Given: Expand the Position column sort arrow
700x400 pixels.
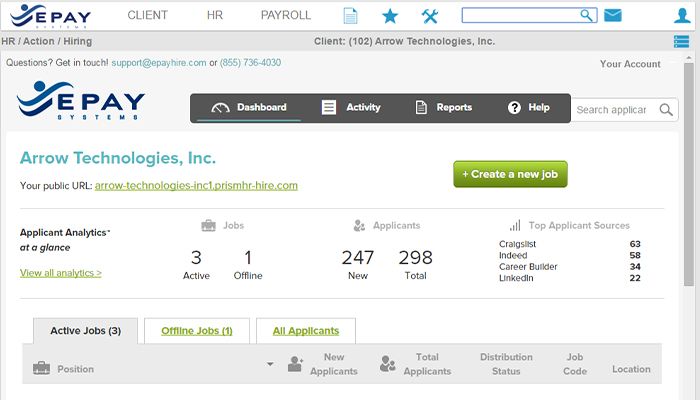Looking at the screenshot, I should pos(270,364).
